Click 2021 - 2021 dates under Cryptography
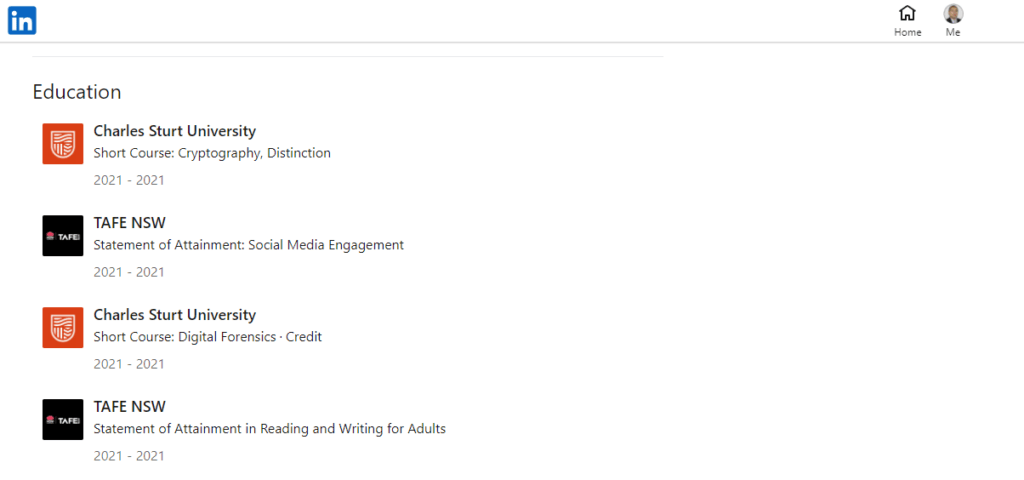1024x480 pixels. (129, 181)
